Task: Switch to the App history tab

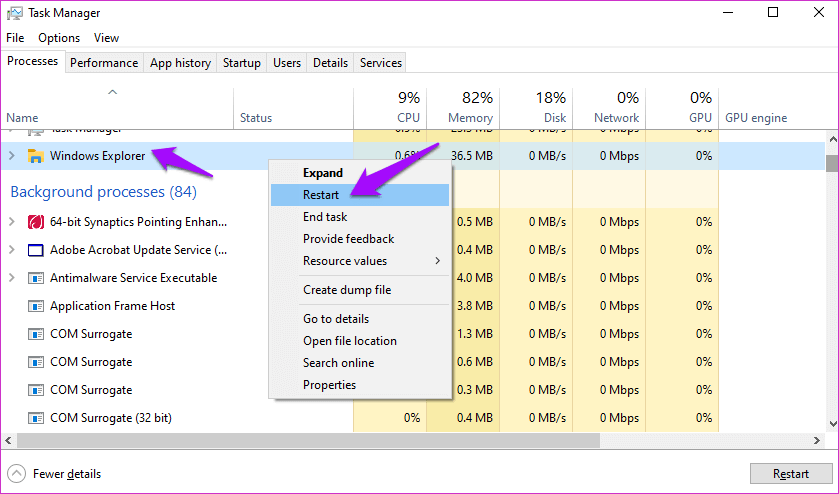Action: [x=180, y=63]
